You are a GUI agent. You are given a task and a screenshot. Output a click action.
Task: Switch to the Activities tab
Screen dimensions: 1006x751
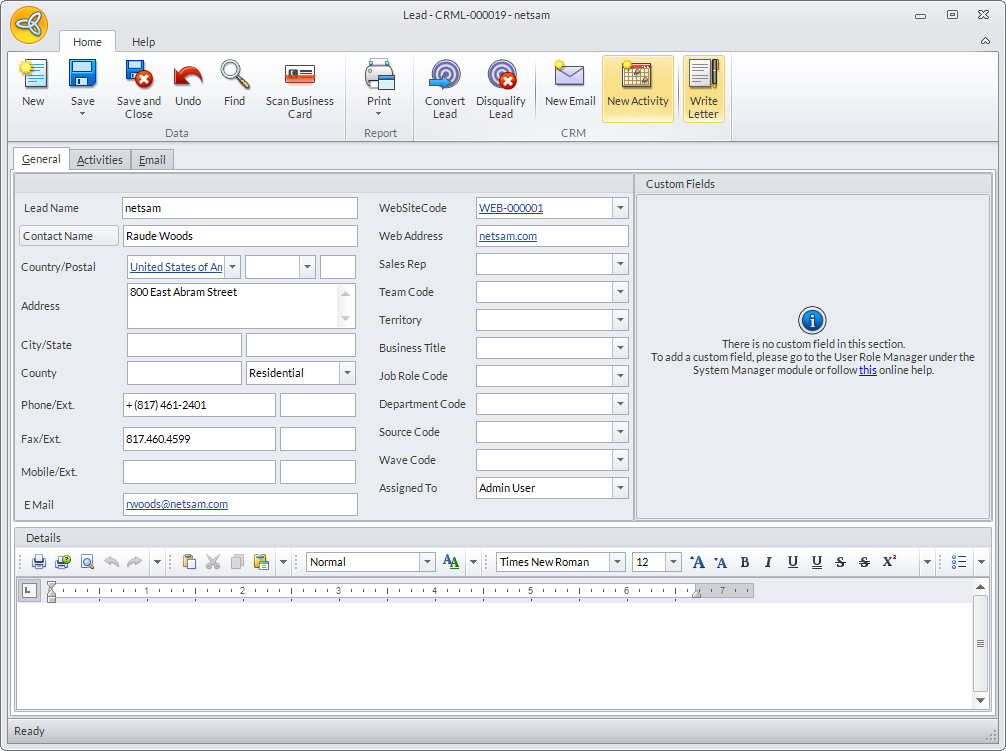(x=100, y=160)
